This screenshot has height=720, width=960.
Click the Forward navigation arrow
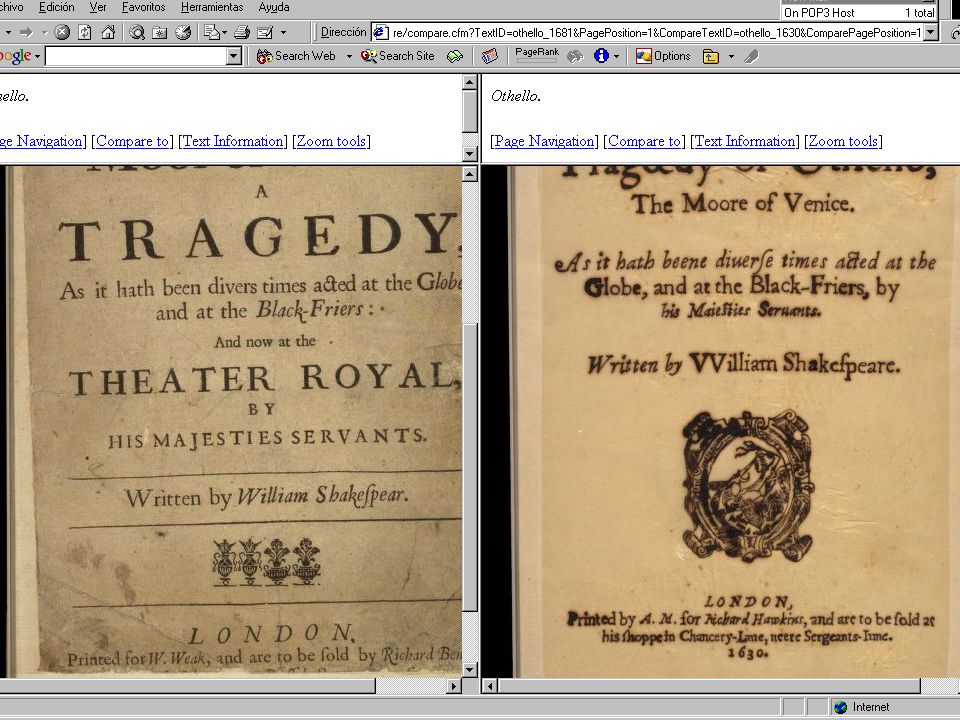coord(26,32)
